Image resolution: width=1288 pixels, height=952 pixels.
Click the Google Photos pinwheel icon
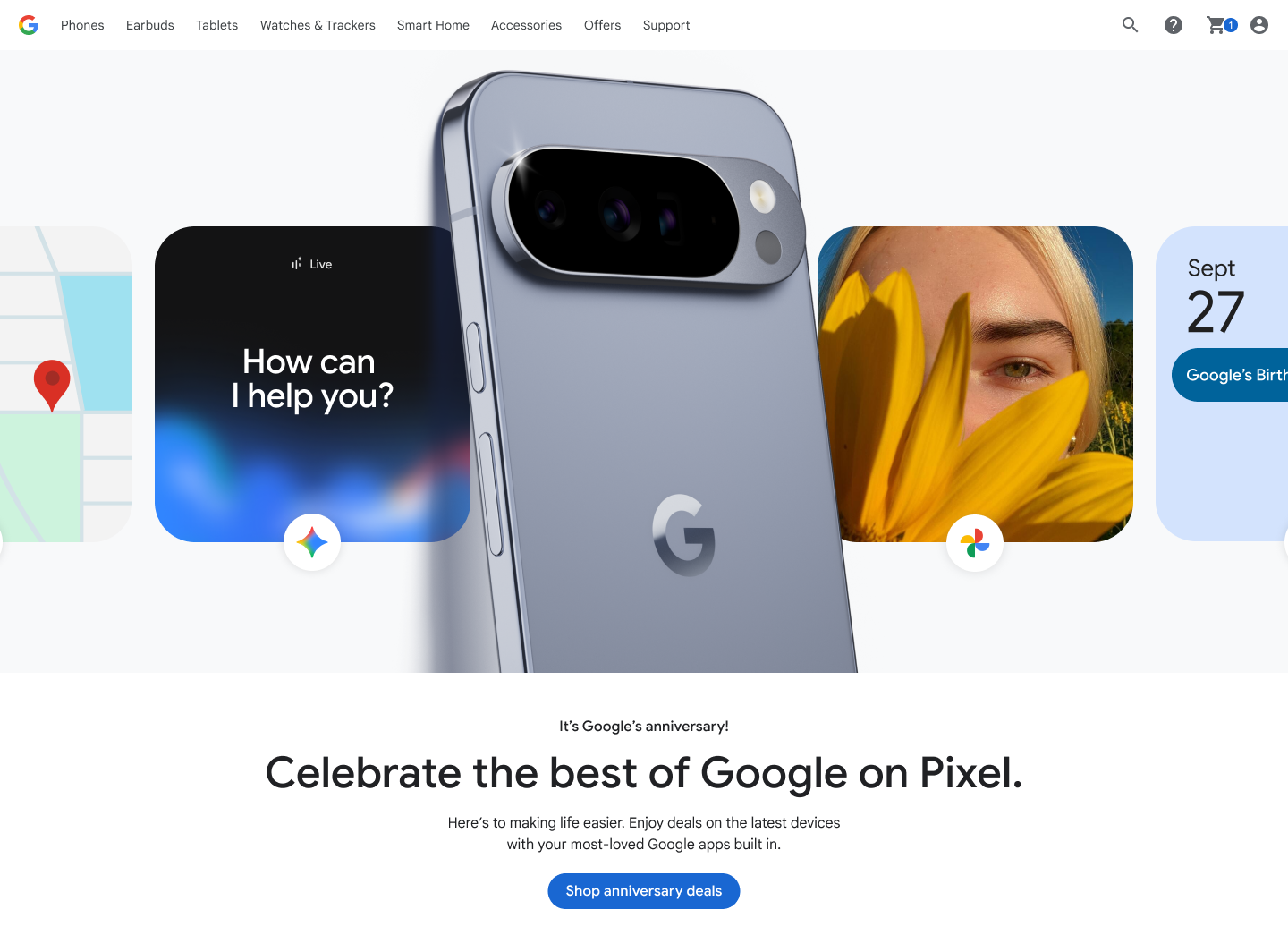[x=975, y=542]
